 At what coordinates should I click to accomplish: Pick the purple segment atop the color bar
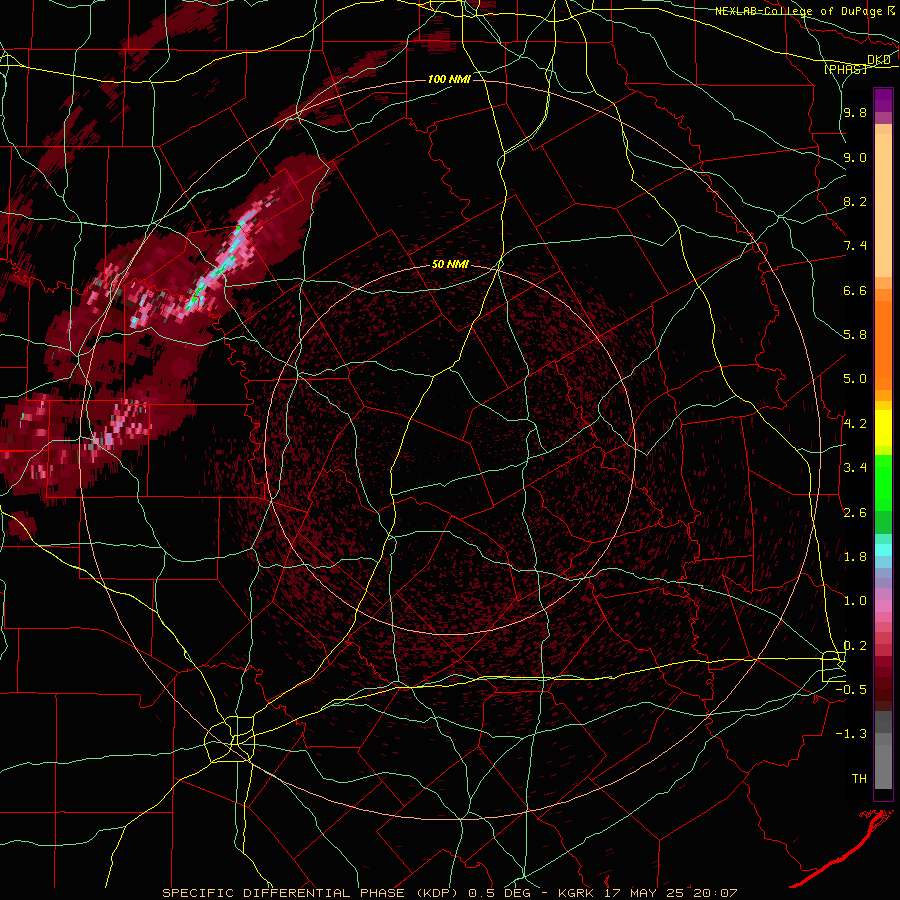[x=883, y=100]
